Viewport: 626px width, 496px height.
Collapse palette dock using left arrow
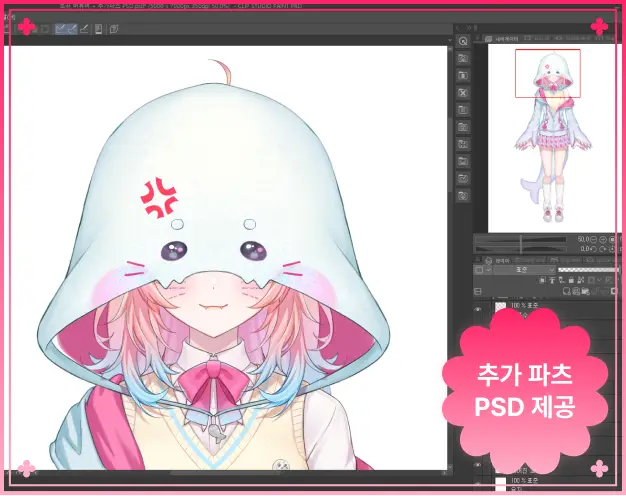458,28
